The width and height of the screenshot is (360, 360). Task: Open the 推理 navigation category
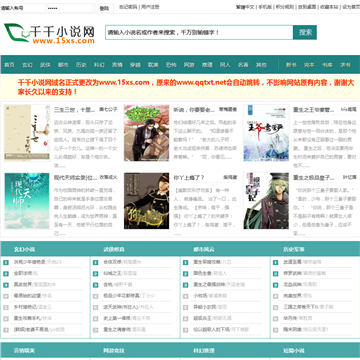click(207, 65)
